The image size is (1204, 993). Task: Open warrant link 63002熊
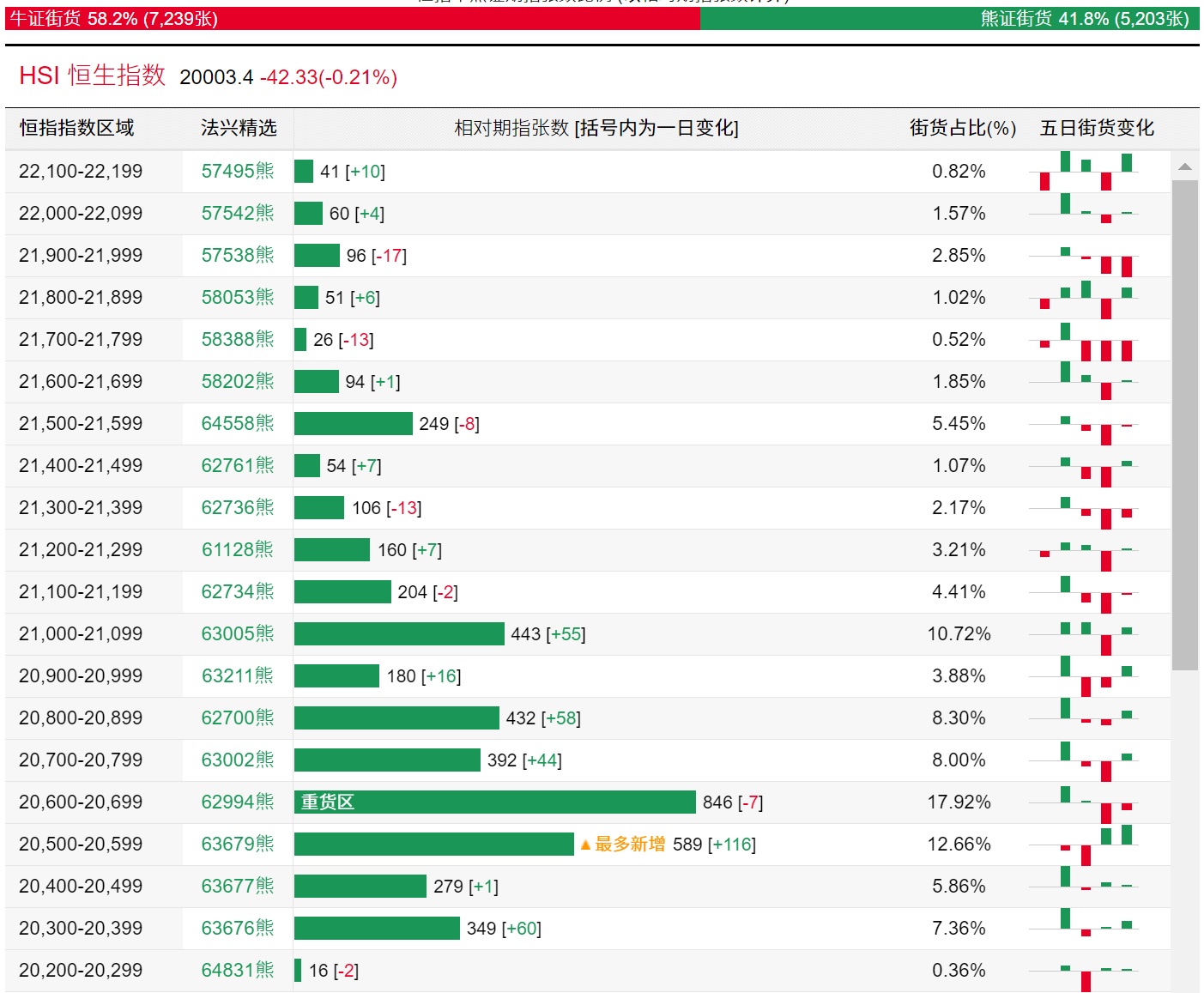tap(238, 760)
